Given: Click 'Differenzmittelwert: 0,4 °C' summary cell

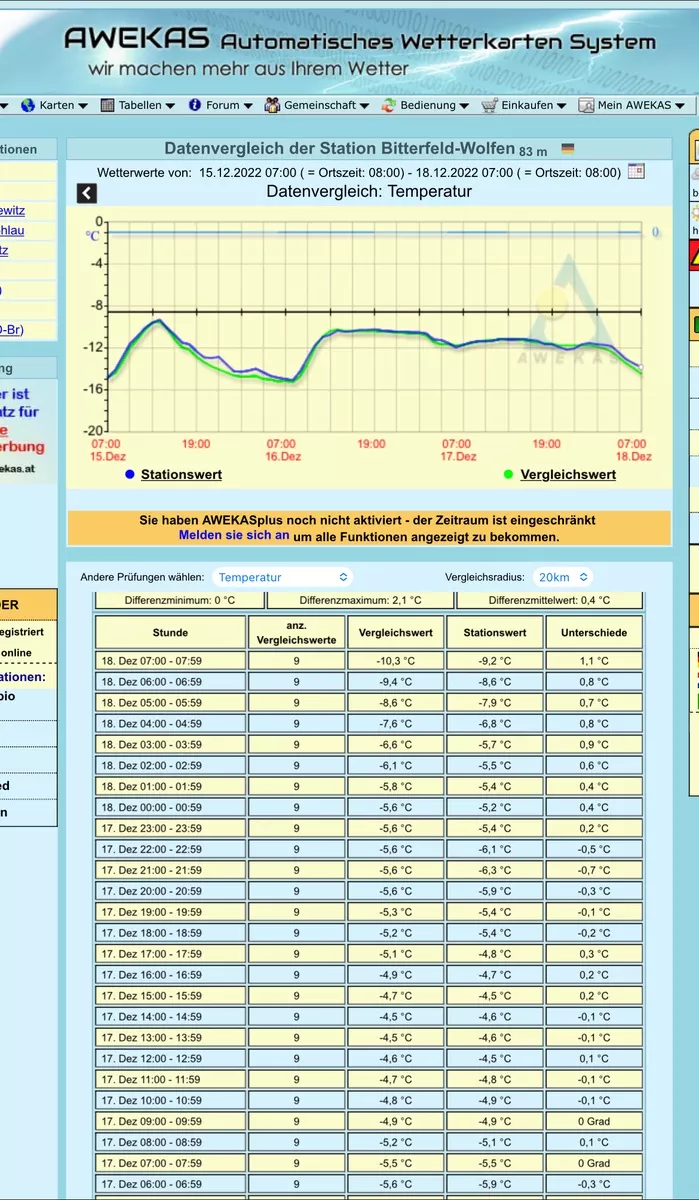Looking at the screenshot, I should pos(550,600).
